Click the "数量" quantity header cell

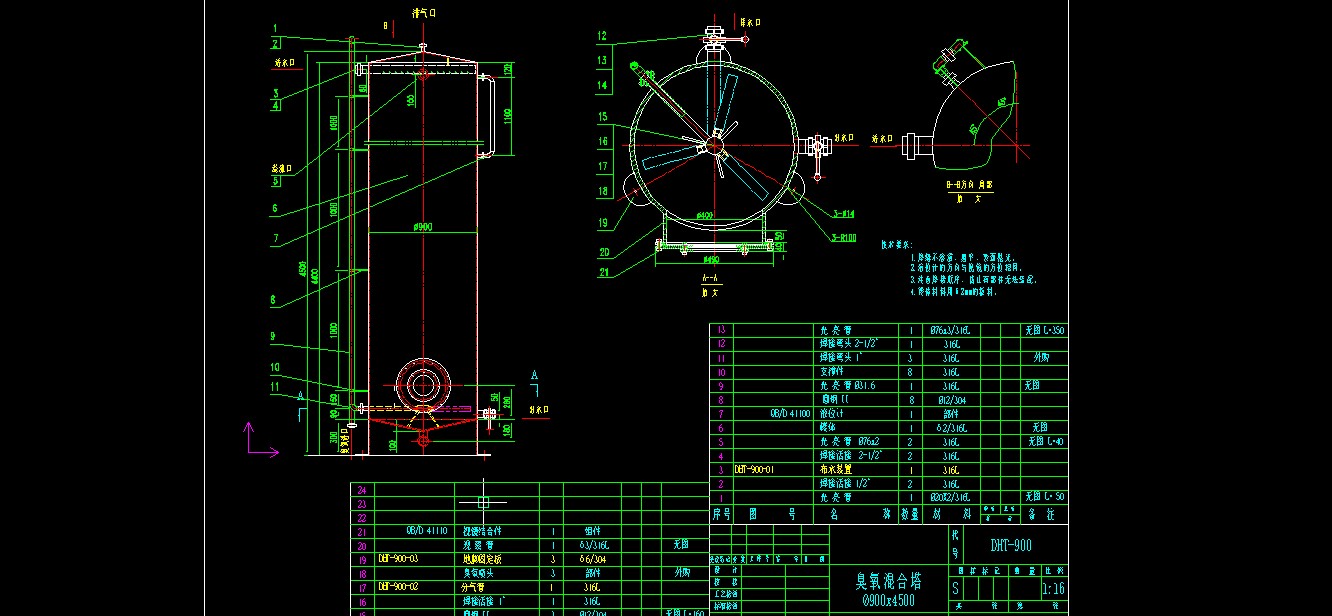click(x=910, y=514)
